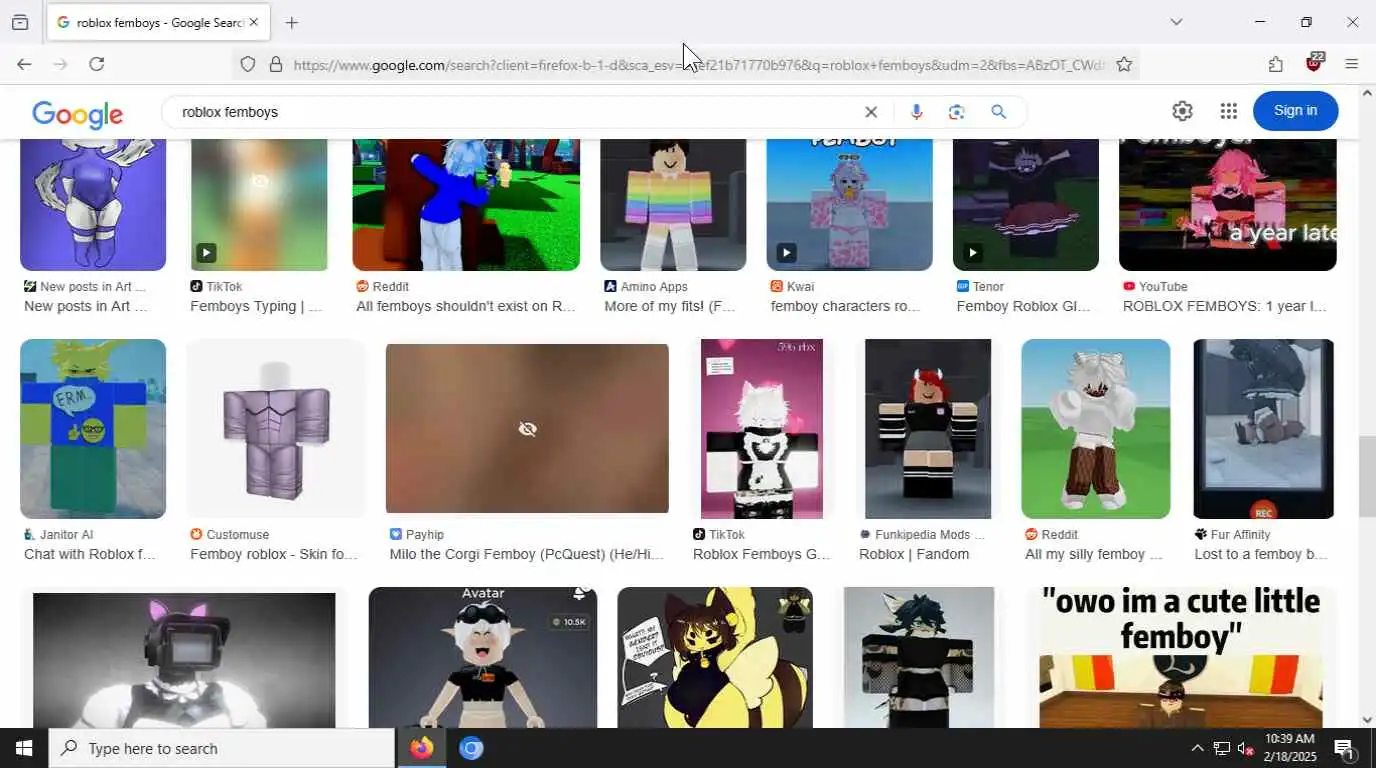Click the Firefox address bar URL
The height and width of the screenshot is (768, 1376).
click(698, 65)
